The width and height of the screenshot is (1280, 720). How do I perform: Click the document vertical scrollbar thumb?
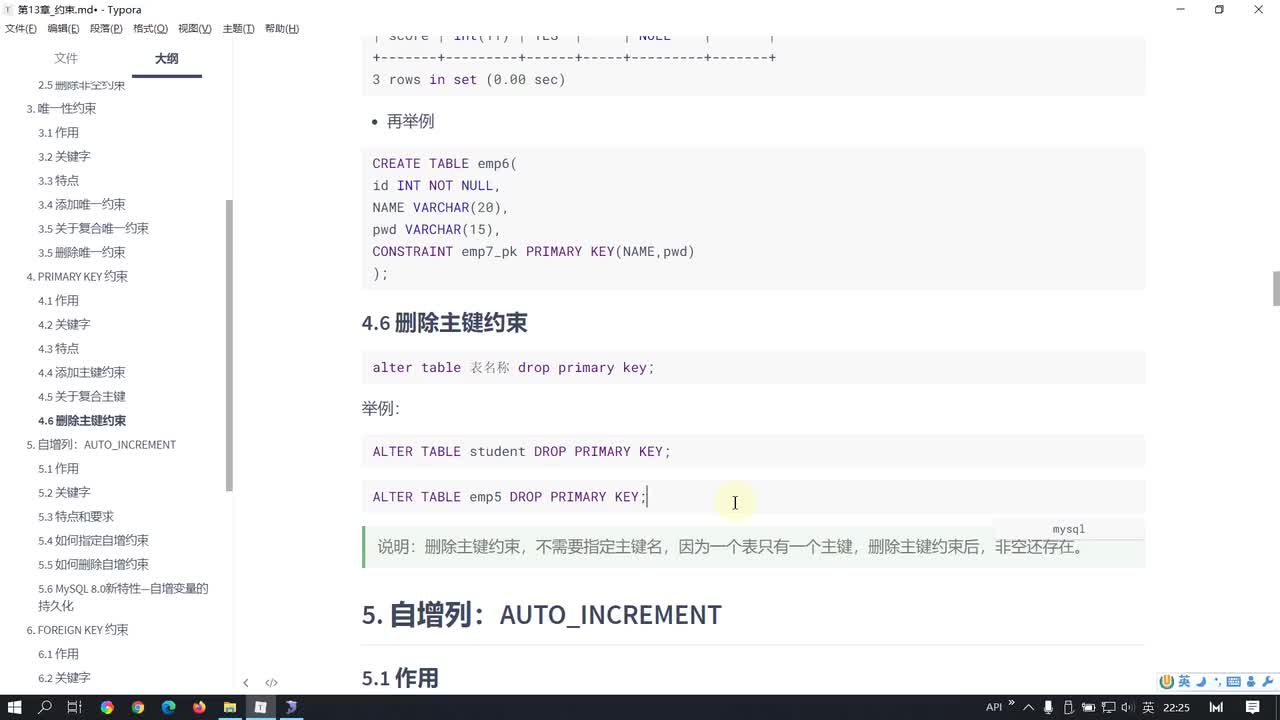pos(1276,288)
